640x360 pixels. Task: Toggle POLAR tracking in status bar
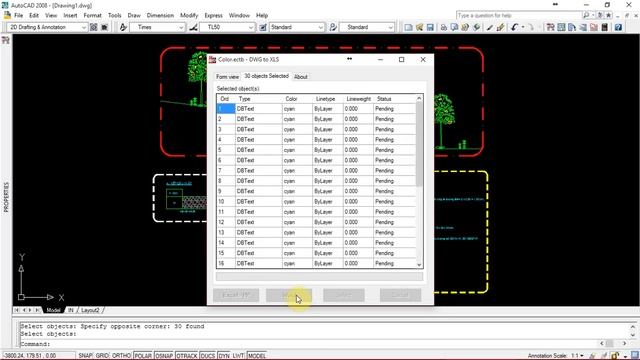143,356
